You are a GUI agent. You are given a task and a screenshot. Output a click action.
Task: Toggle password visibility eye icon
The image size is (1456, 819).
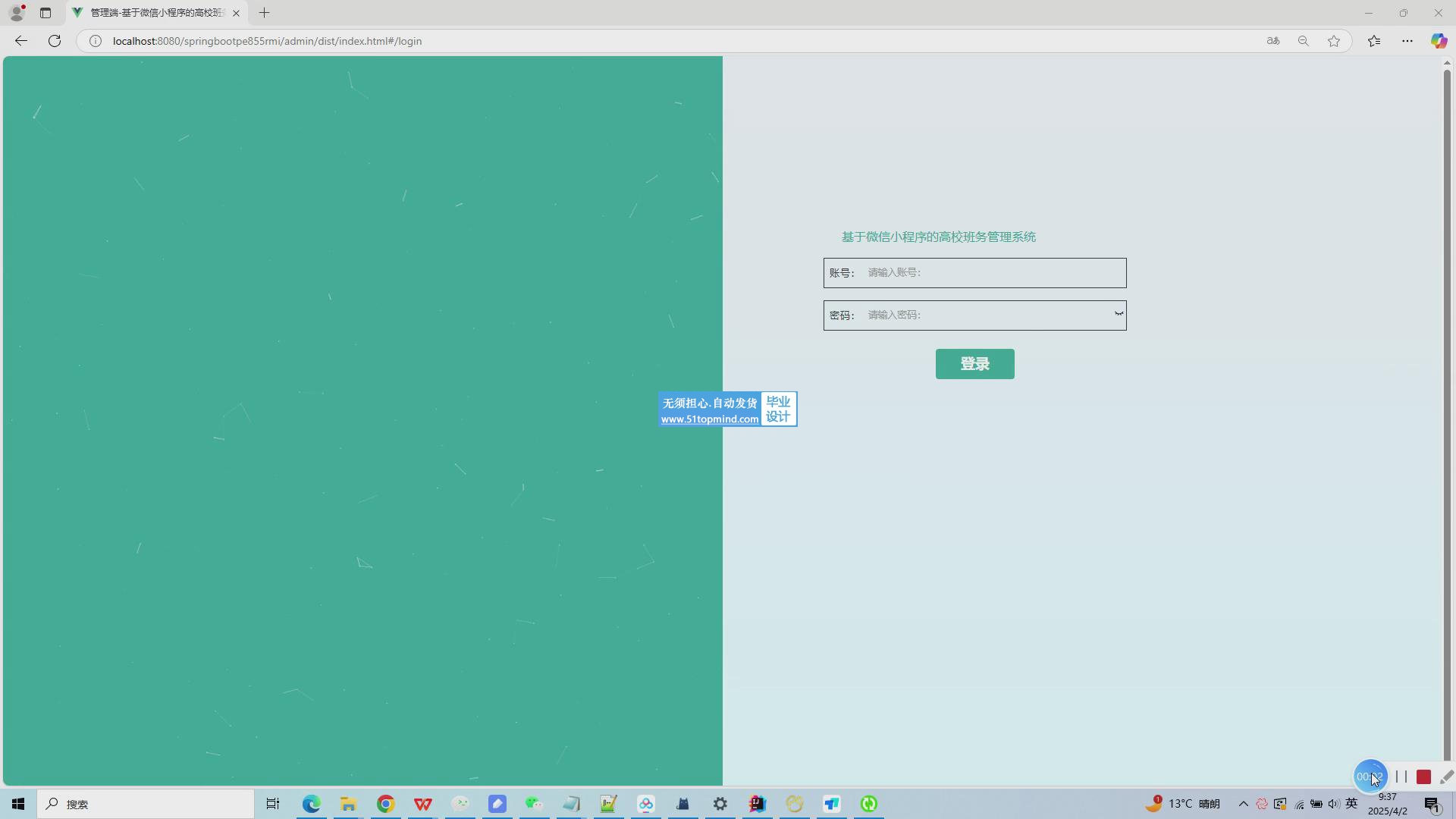point(1119,314)
